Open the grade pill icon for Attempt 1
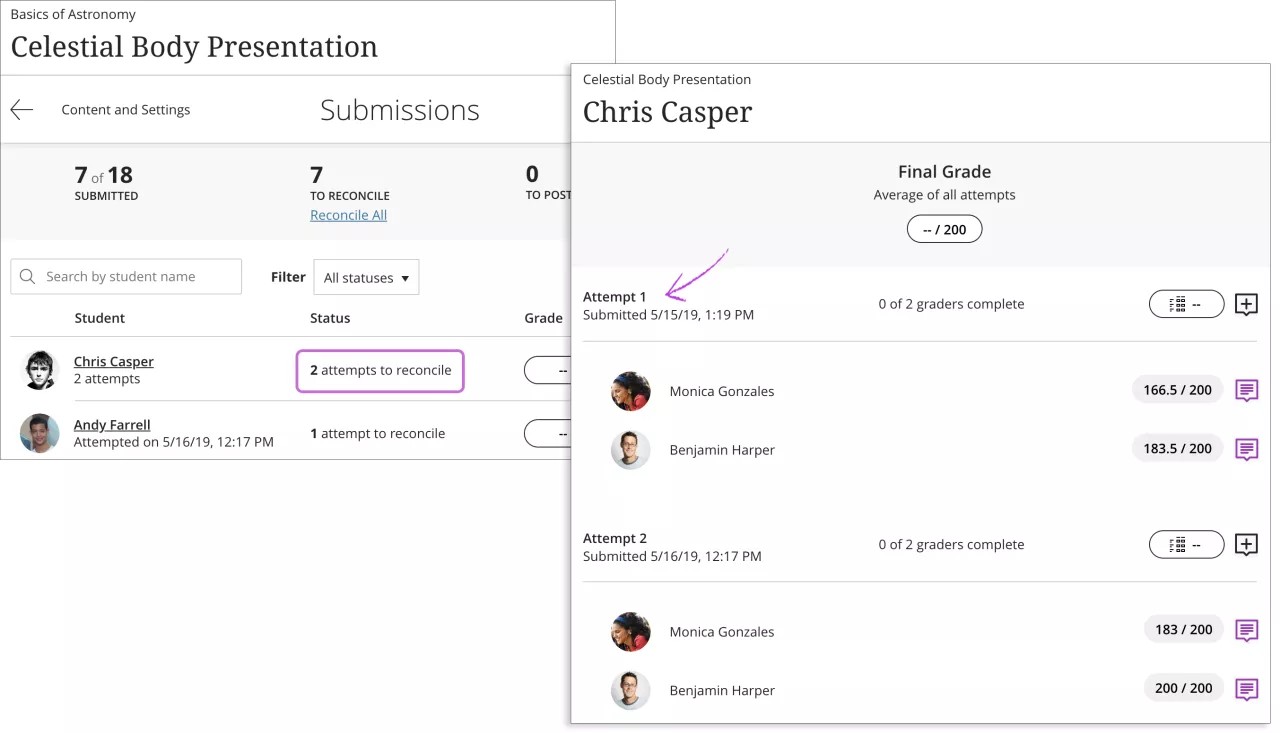This screenshot has width=1280, height=733. click(x=1186, y=304)
